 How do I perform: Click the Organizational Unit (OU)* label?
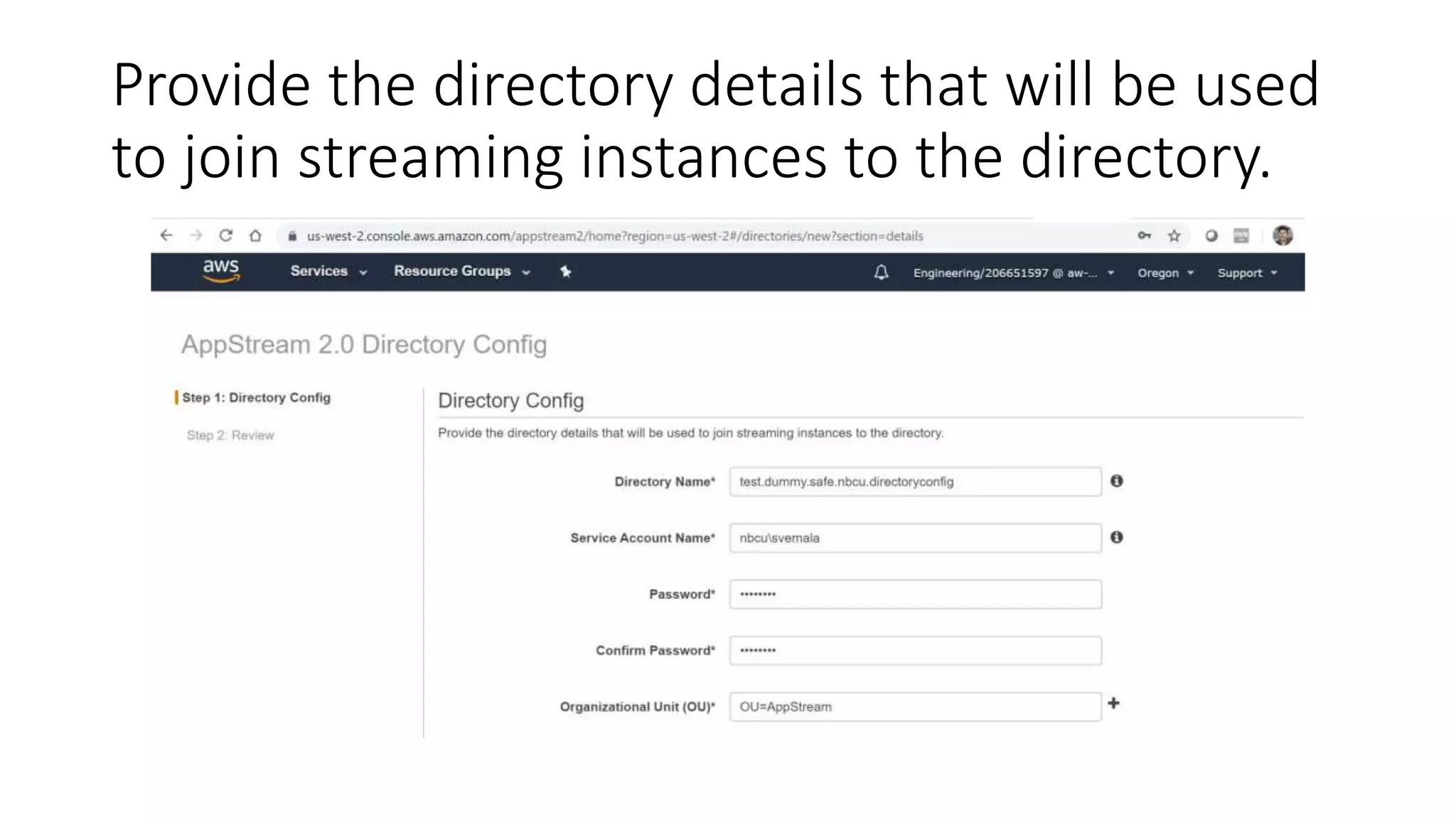(638, 707)
